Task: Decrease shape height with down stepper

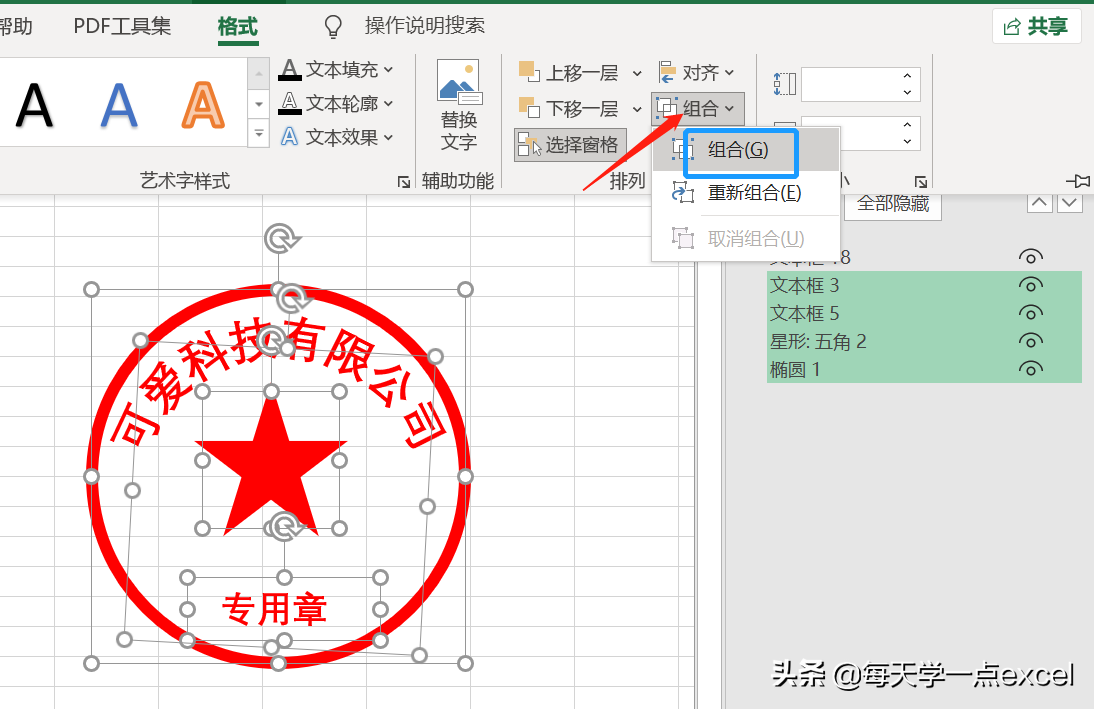Action: pos(907,93)
